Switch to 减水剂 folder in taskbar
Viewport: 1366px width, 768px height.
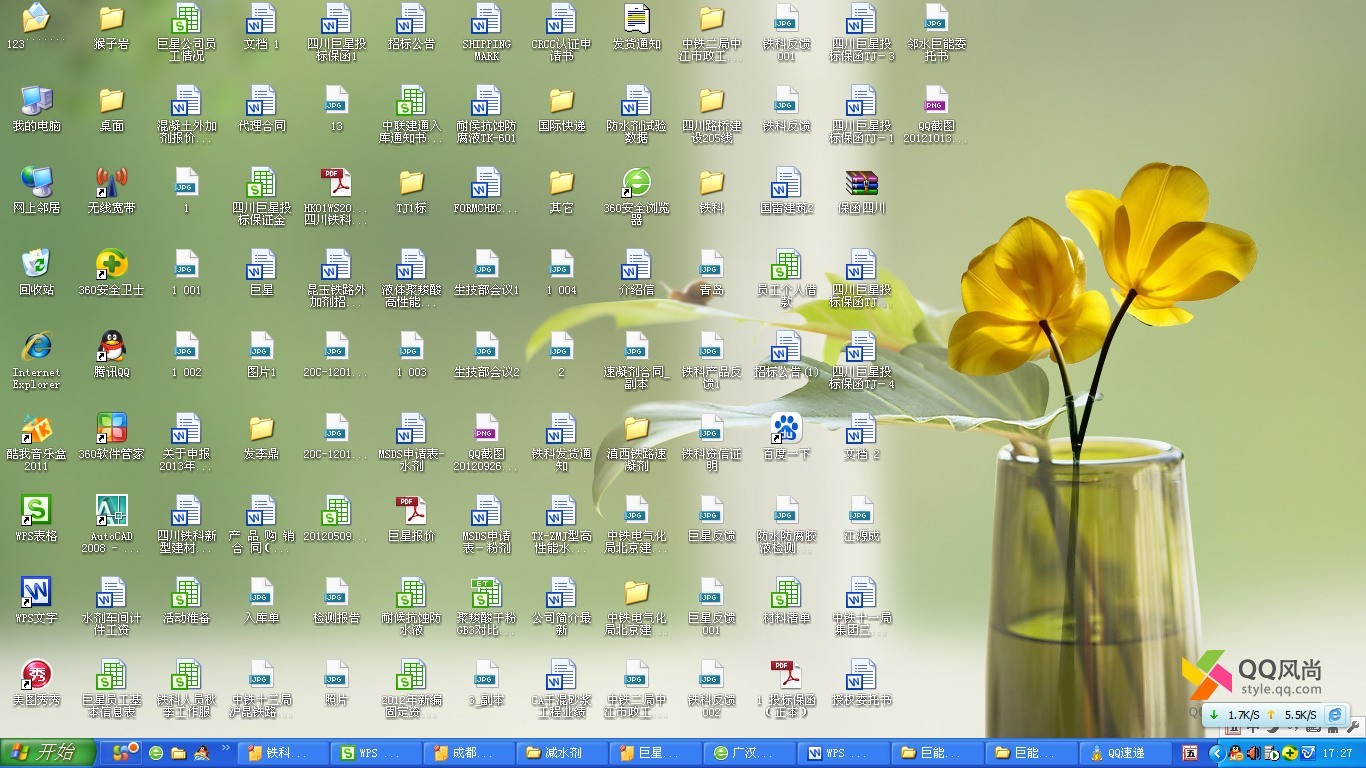point(559,753)
